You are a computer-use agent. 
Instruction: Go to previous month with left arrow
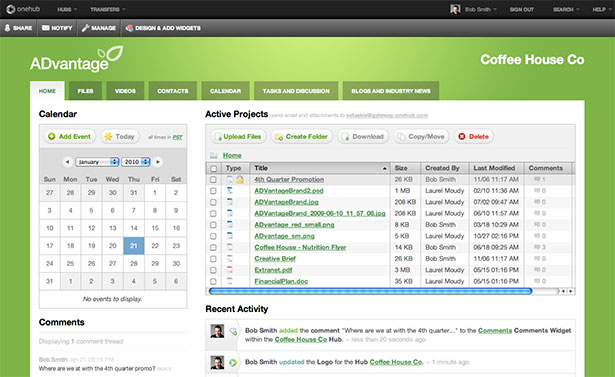[67, 162]
